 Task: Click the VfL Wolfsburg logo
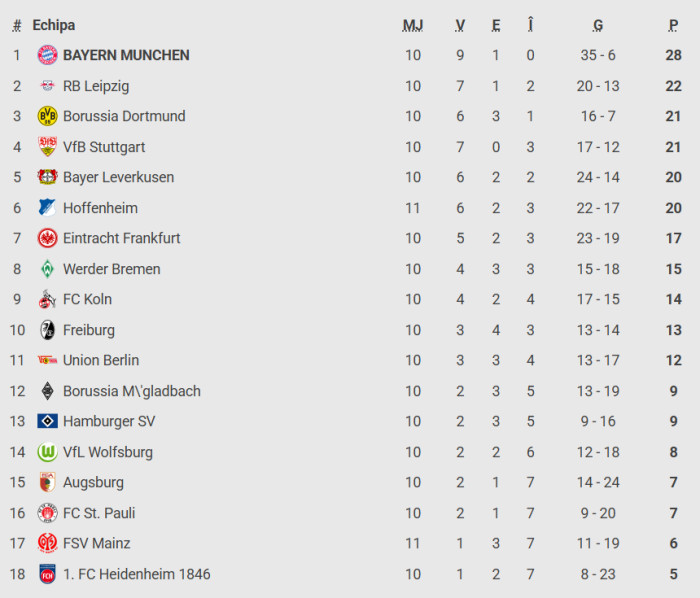click(47, 452)
